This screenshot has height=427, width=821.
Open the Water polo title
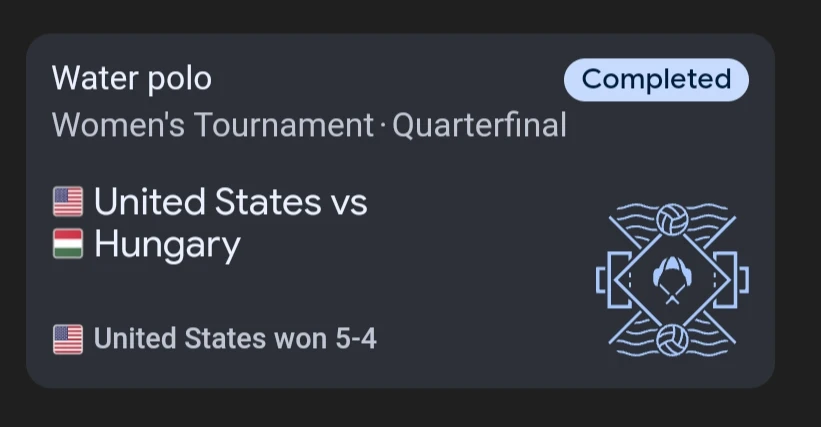pos(132,78)
